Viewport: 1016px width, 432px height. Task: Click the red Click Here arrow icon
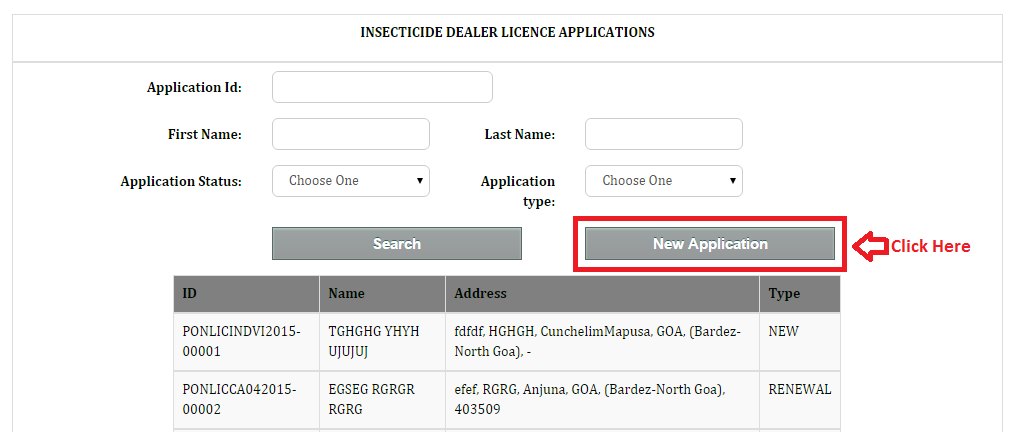coord(870,247)
